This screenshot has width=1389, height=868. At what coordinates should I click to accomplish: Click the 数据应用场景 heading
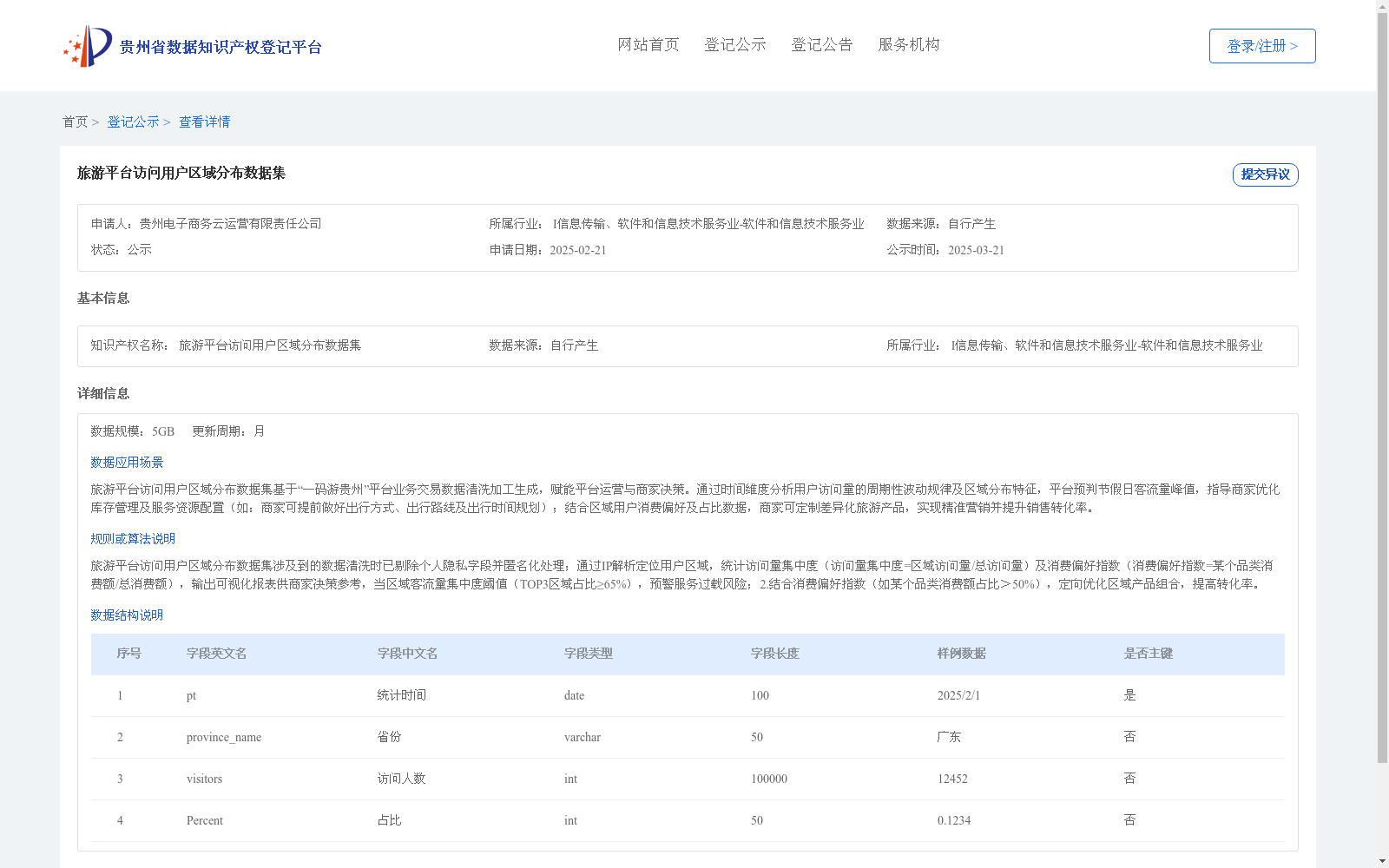[x=127, y=463]
